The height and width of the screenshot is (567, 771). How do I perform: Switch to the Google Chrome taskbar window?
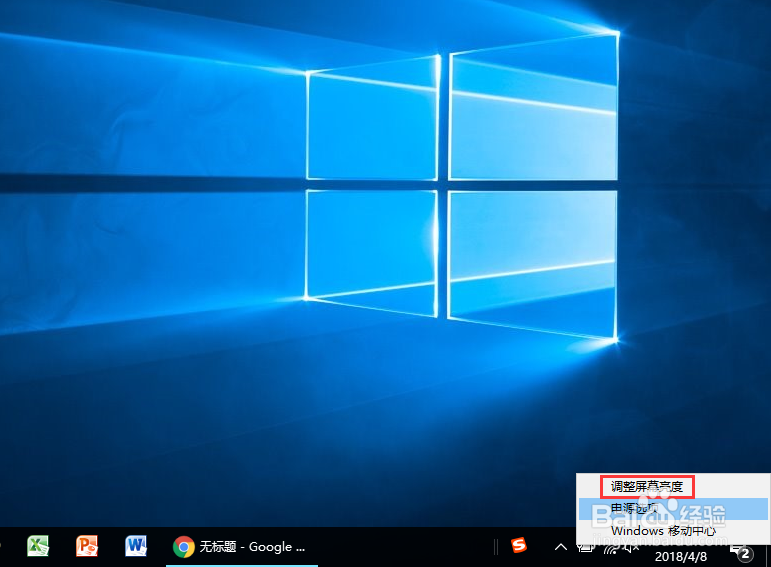[241, 547]
